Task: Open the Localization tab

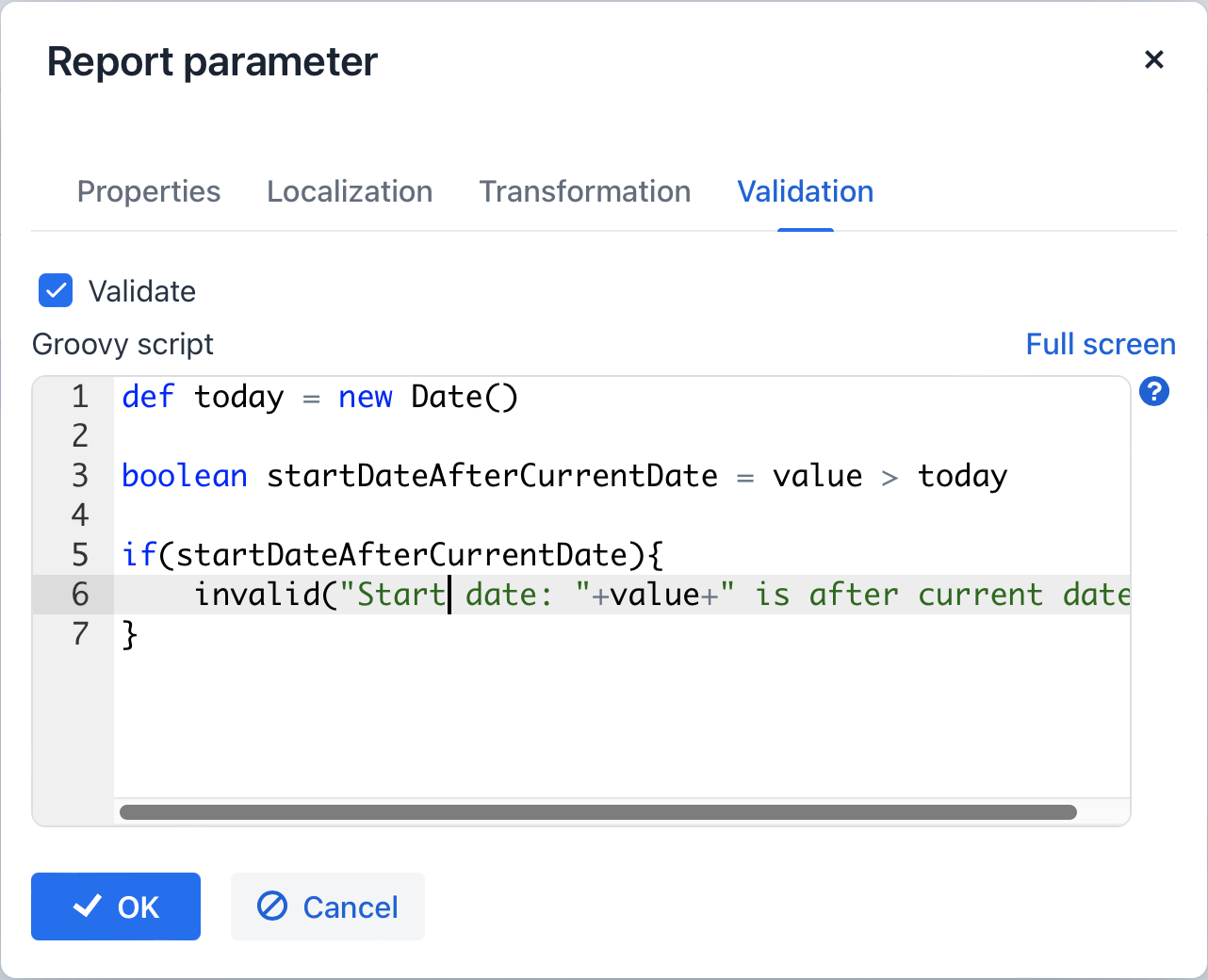Action: click(x=350, y=191)
